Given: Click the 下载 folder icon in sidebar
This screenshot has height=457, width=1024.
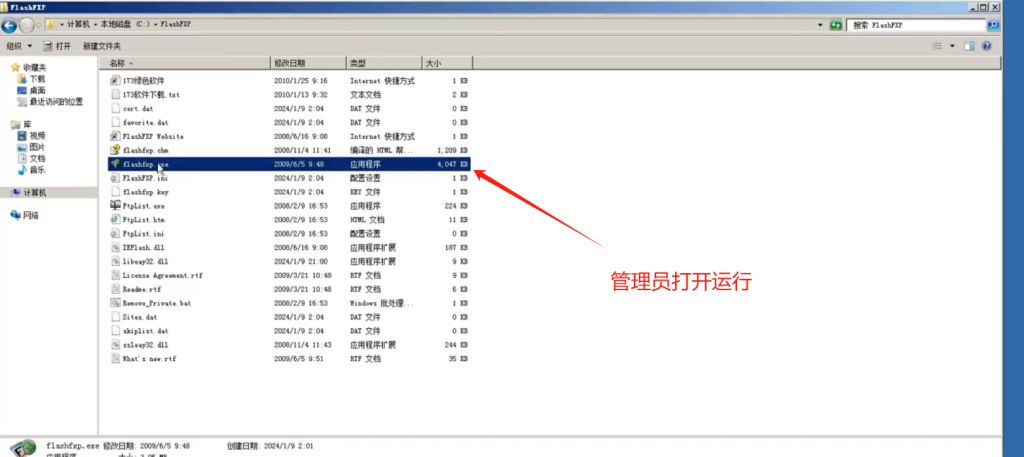Looking at the screenshot, I should tap(22, 79).
